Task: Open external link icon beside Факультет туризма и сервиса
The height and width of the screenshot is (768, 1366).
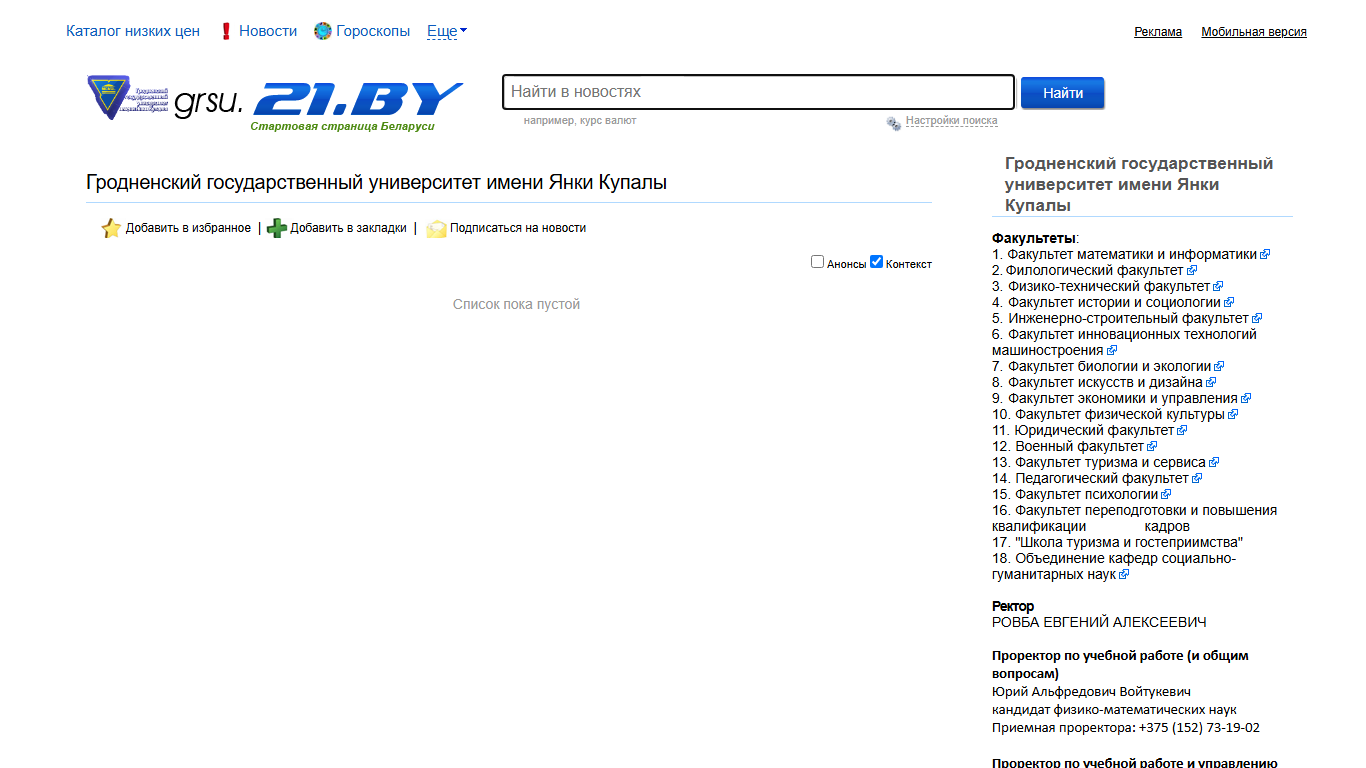Action: click(1214, 463)
